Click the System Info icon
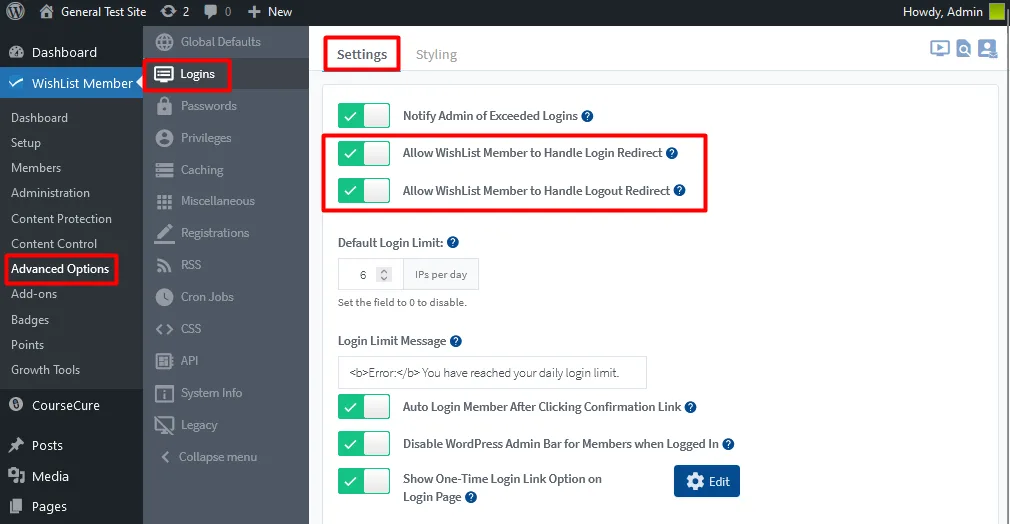The width and height of the screenshot is (1010, 524). coord(164,393)
